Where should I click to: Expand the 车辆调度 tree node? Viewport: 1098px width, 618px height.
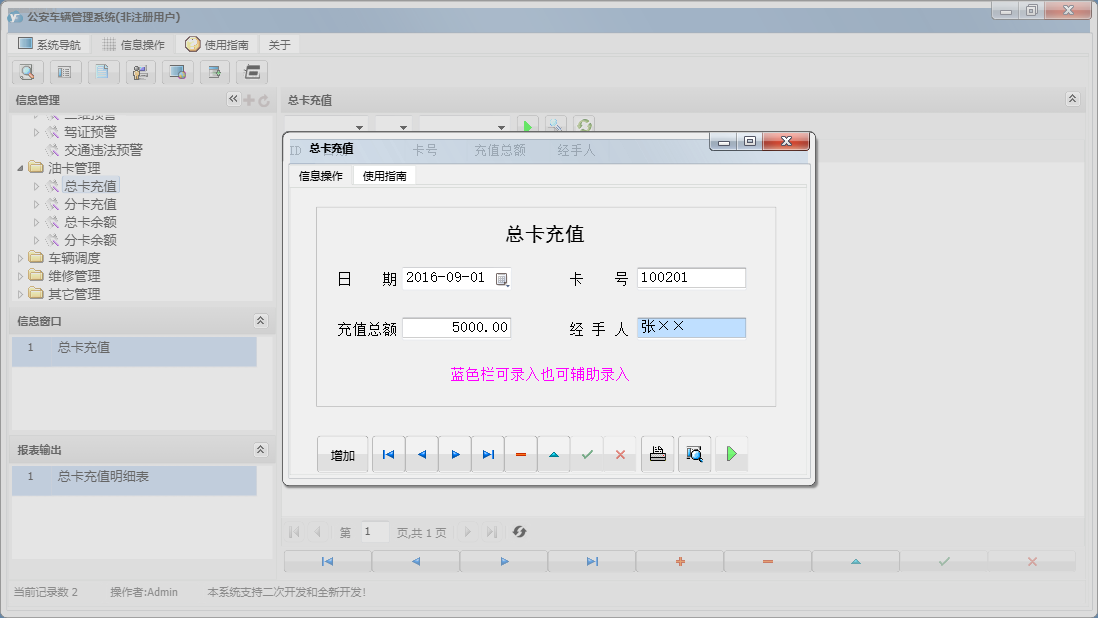pyautogui.click(x=18, y=257)
